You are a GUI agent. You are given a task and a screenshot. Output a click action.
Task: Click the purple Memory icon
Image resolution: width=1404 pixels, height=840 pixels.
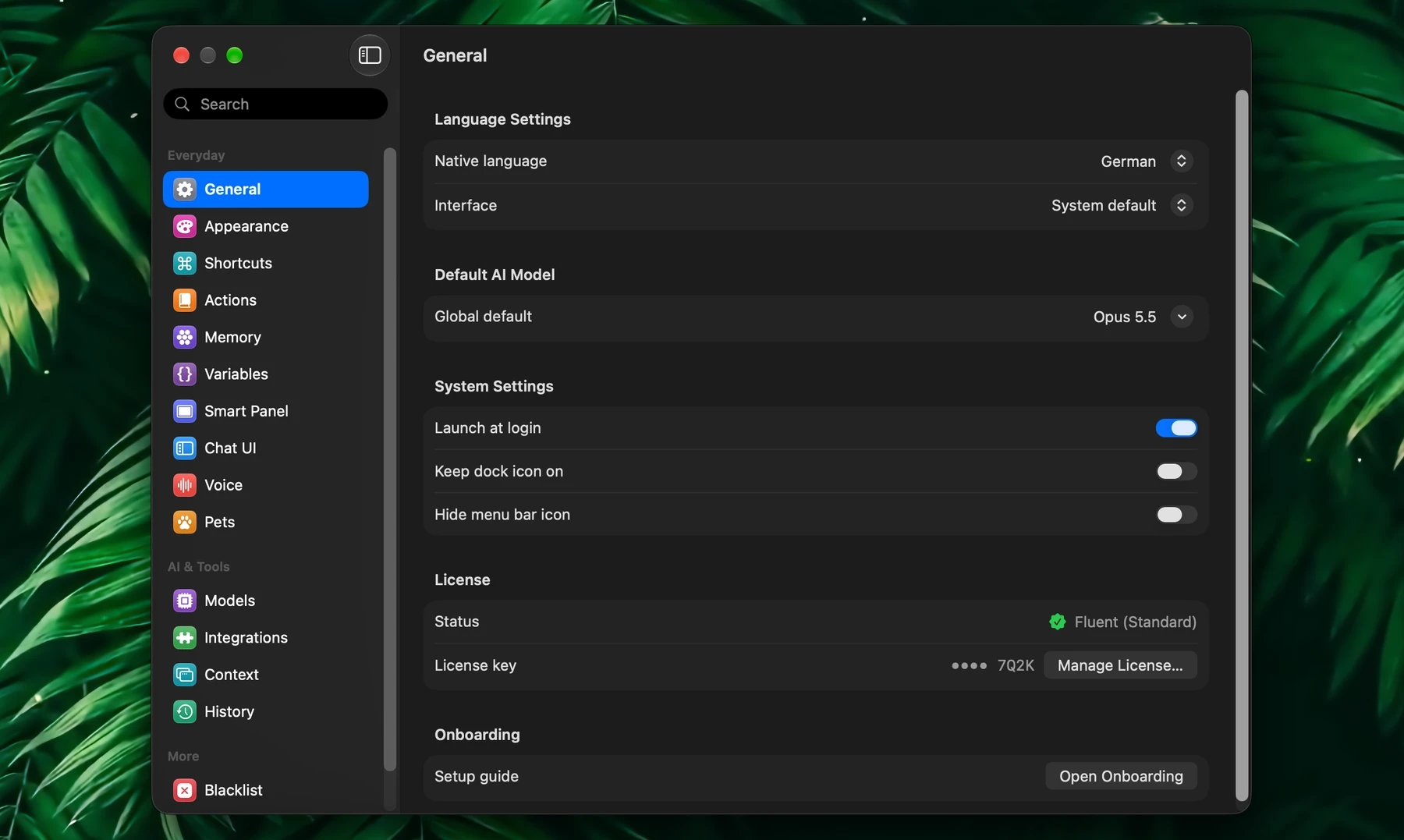tap(185, 337)
